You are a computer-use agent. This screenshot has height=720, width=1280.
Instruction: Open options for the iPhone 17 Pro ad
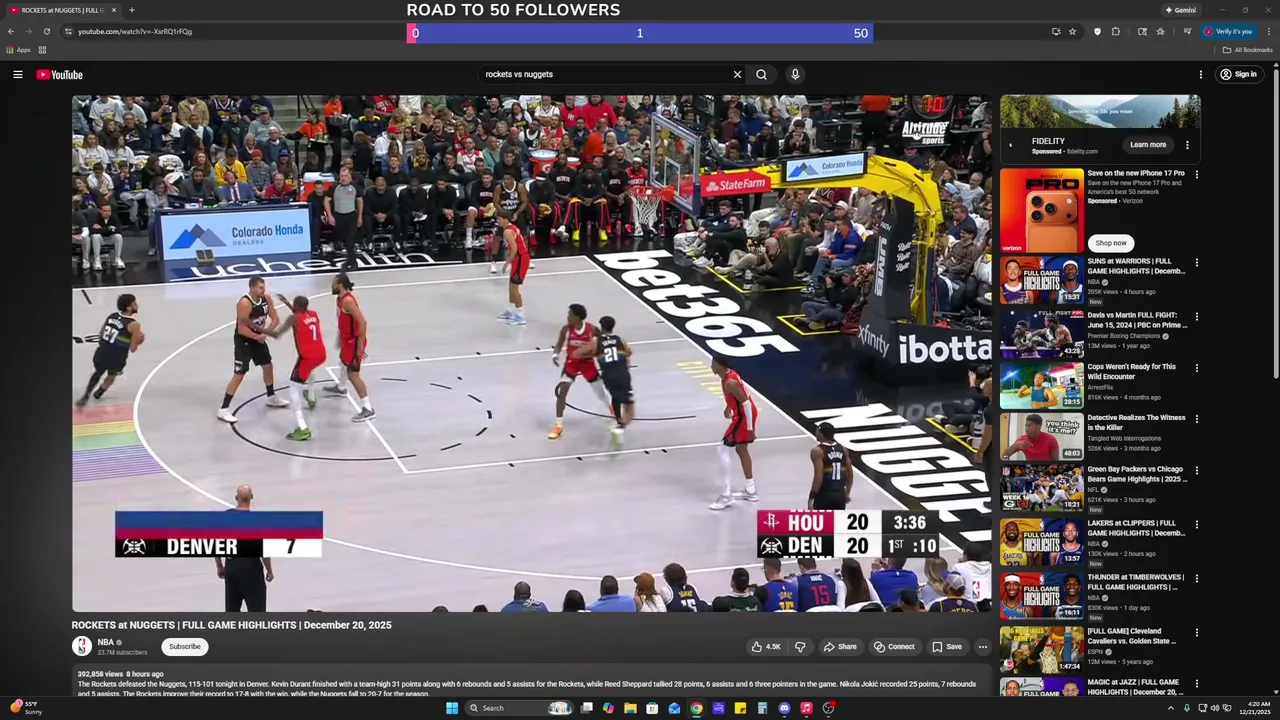tap(1196, 174)
